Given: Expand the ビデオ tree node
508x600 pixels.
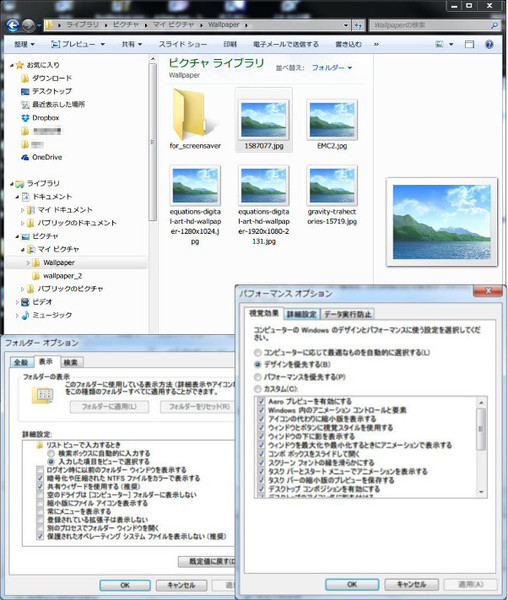Looking at the screenshot, I should [17, 302].
